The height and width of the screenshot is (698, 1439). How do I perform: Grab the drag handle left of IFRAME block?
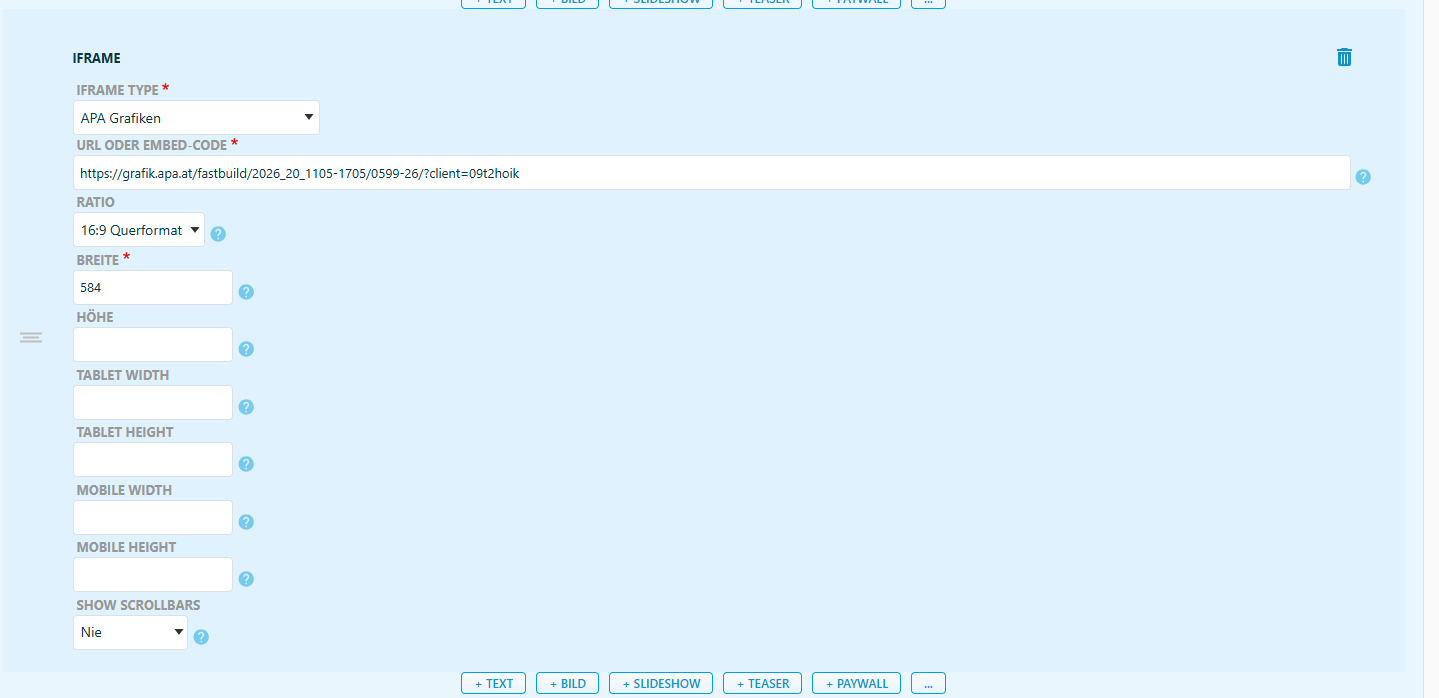[31, 338]
